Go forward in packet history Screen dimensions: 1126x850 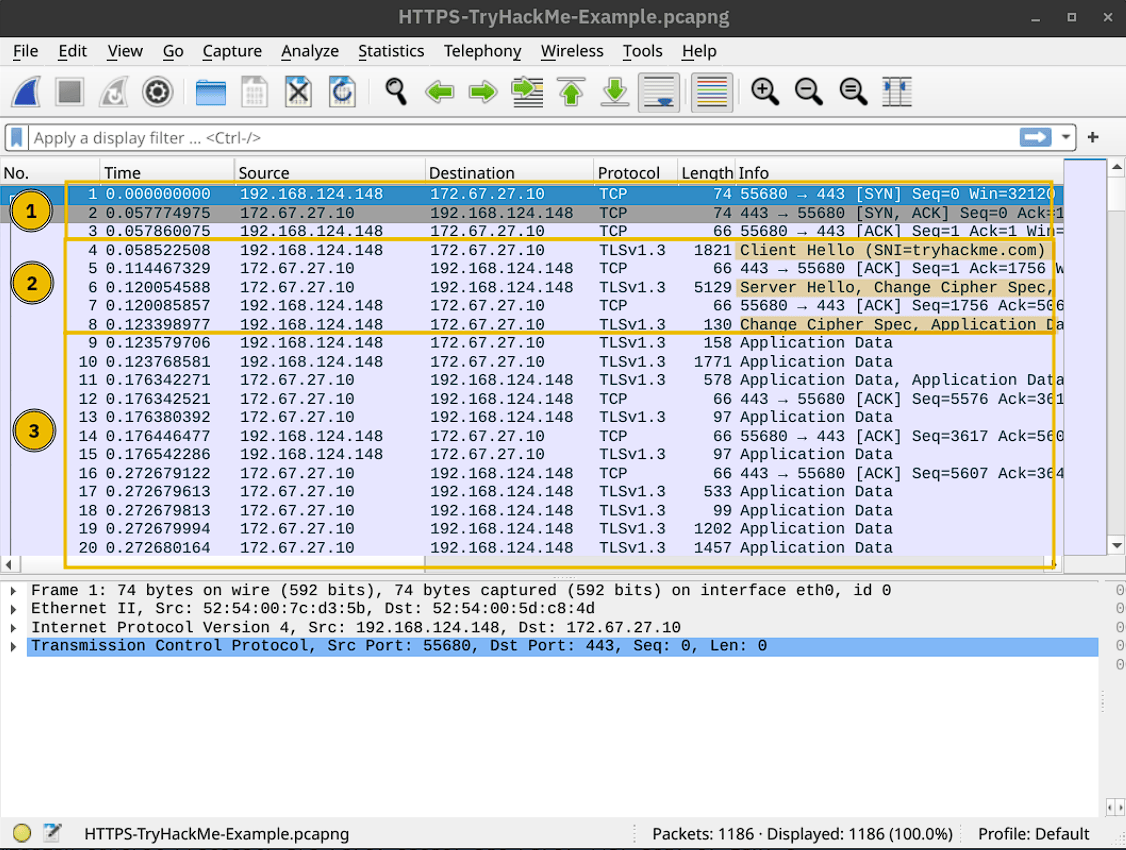(483, 92)
